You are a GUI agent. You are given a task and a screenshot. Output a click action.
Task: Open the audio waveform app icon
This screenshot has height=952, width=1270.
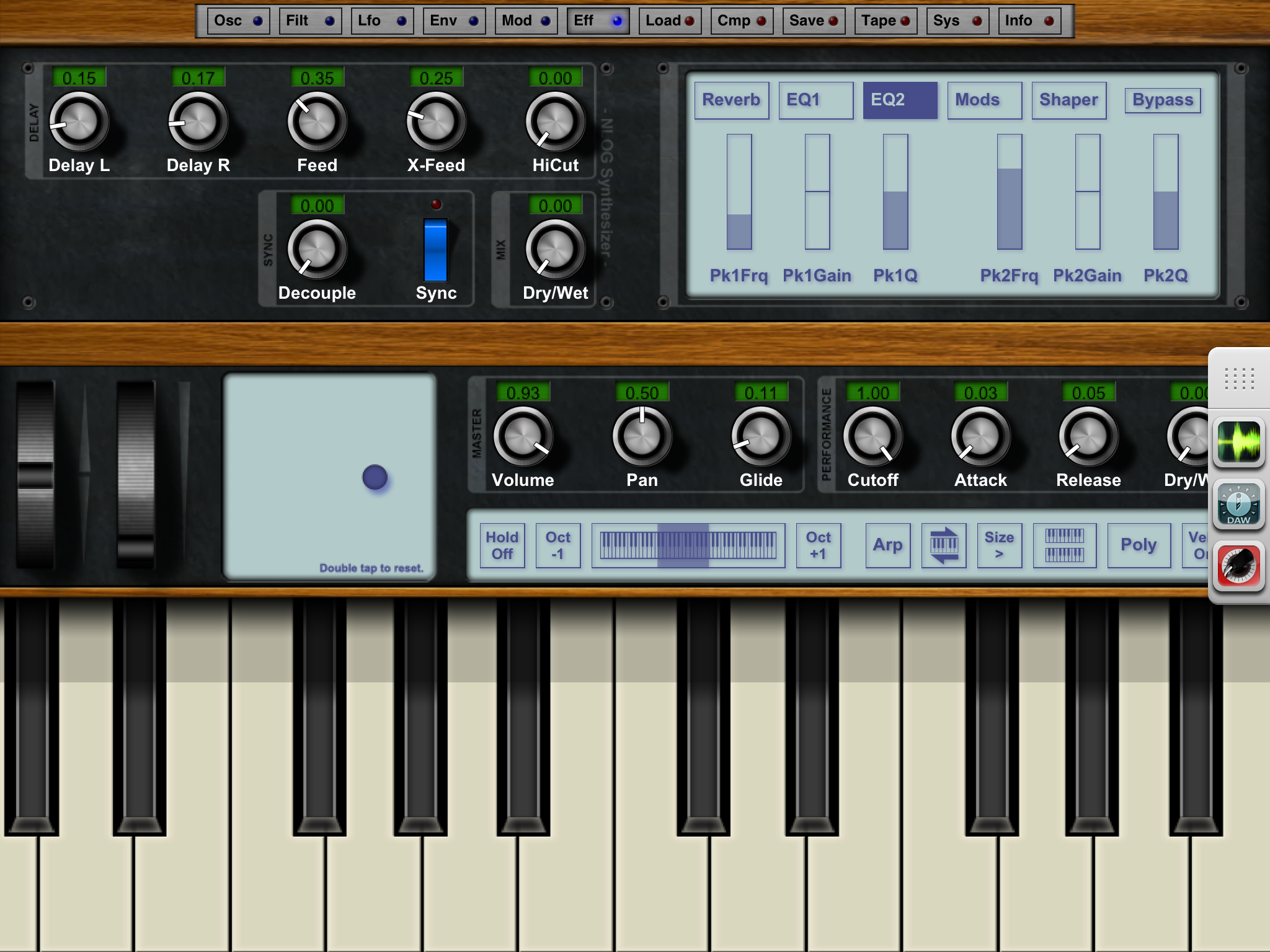(1238, 442)
